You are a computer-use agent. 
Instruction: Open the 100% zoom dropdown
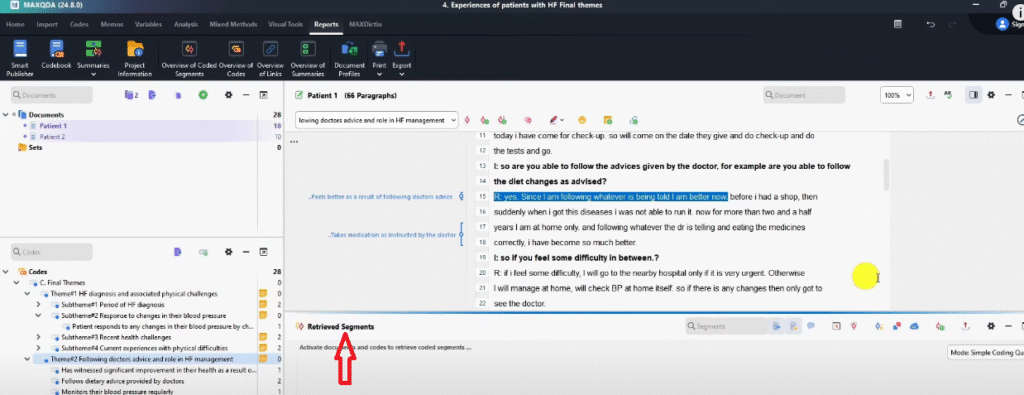(897, 95)
